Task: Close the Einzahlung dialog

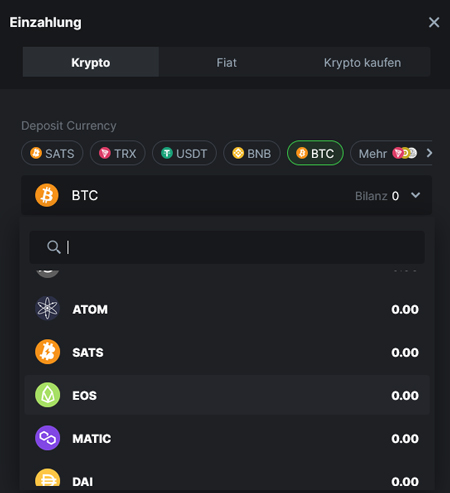Action: [434, 22]
